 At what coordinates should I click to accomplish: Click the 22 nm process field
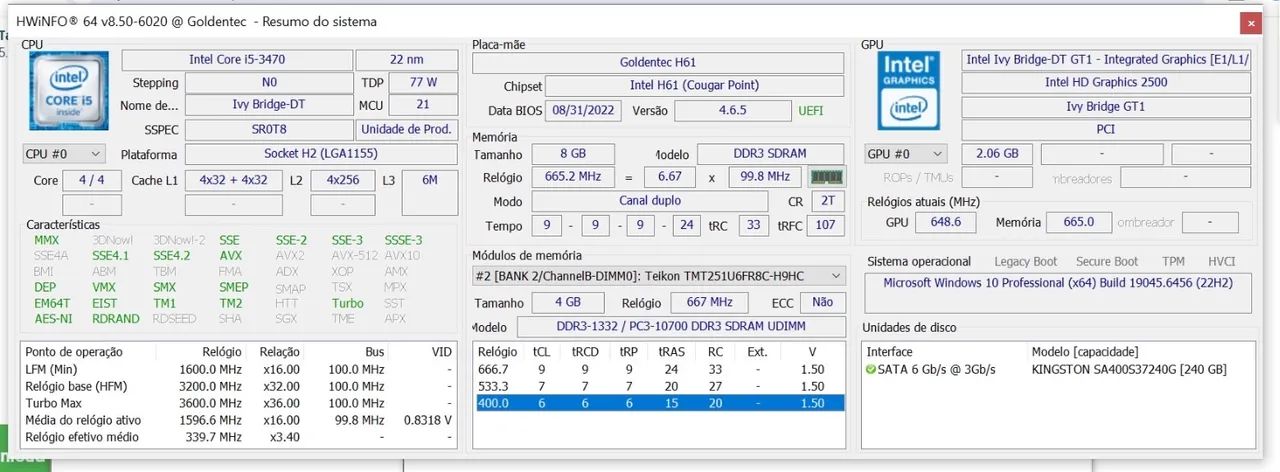click(407, 59)
